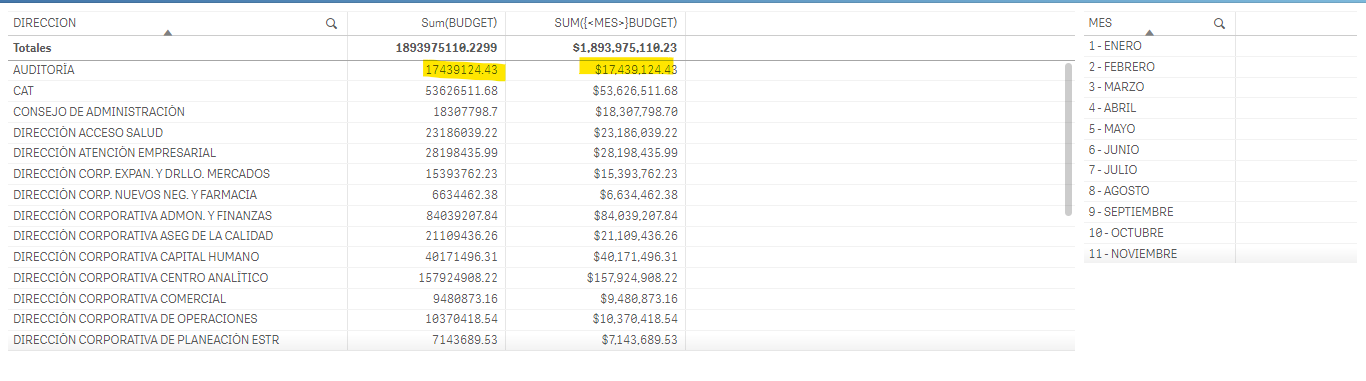Screen dimensions: 1366x381
Task: Open search icon in MES listbox
Action: point(1219,23)
